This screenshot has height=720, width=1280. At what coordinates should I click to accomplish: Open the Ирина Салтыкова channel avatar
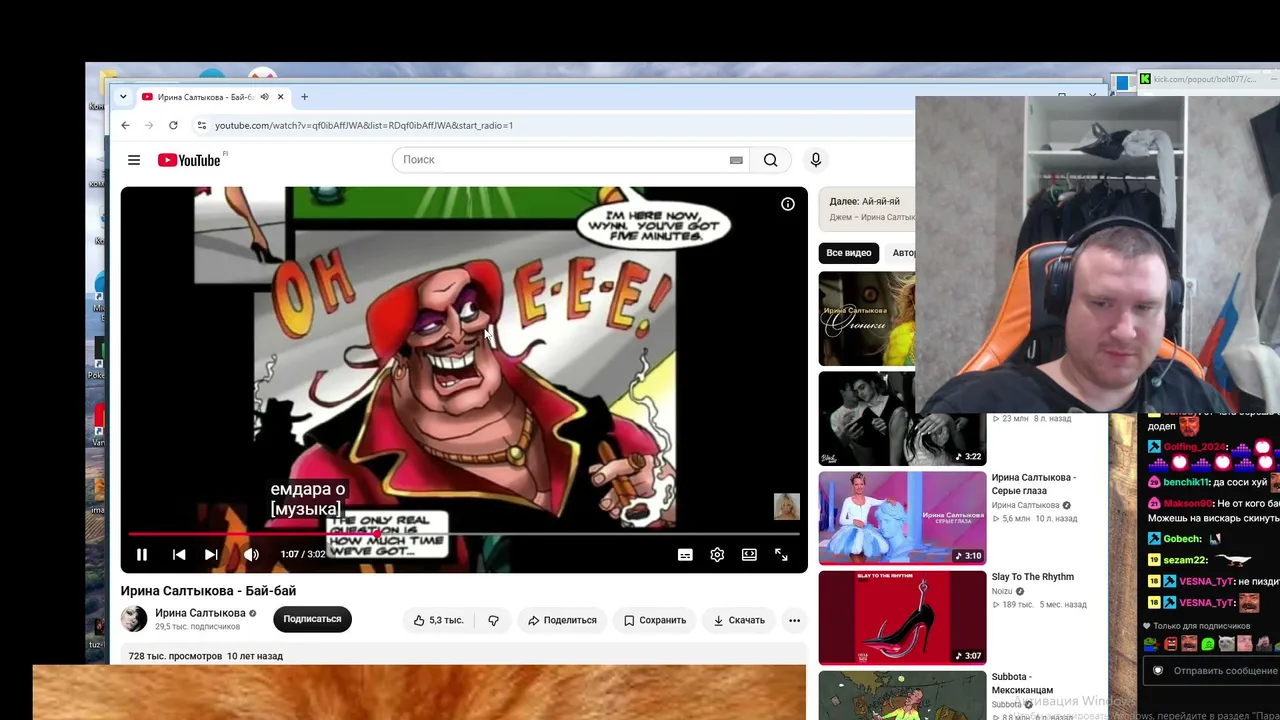click(134, 619)
